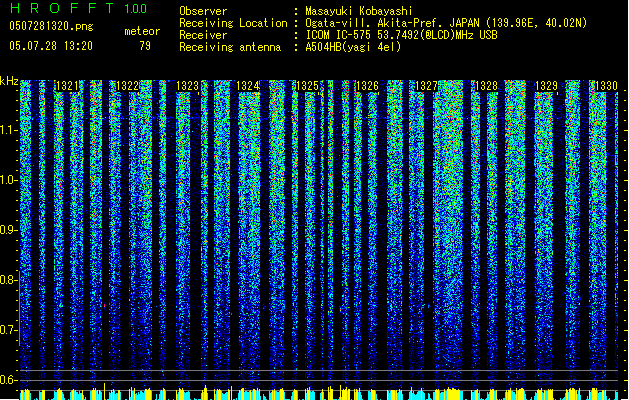Click the kHz axis unit label
629x400 pixels.
(x=9, y=81)
